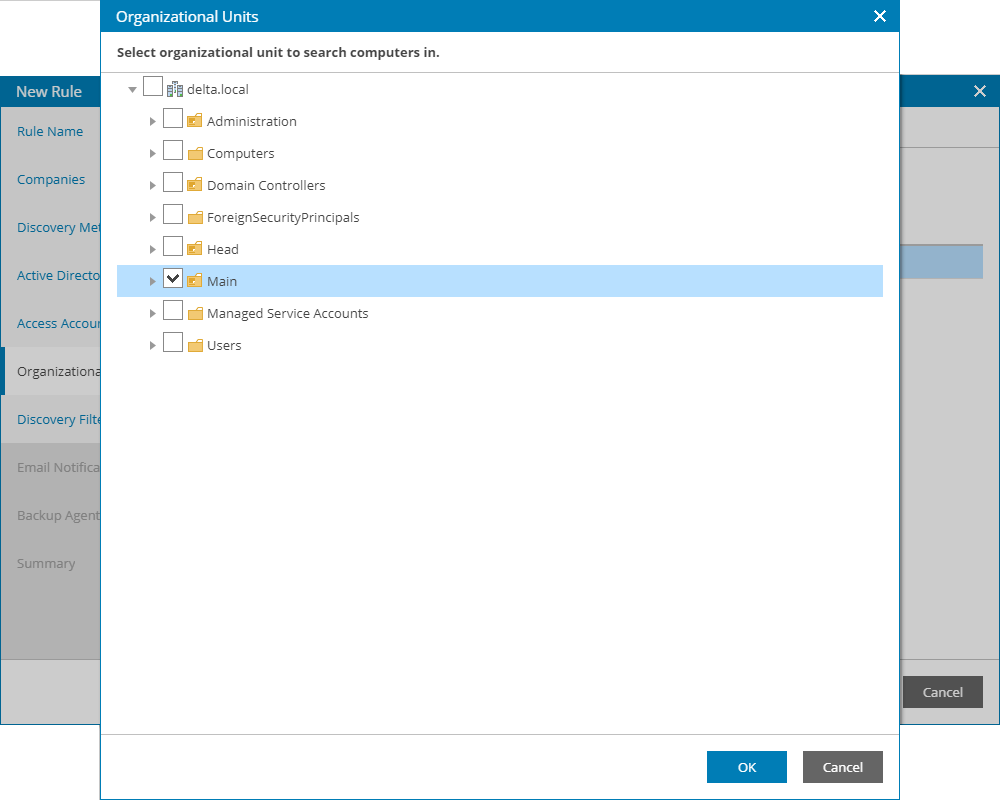Go to the Companies wizard step

click(51, 179)
